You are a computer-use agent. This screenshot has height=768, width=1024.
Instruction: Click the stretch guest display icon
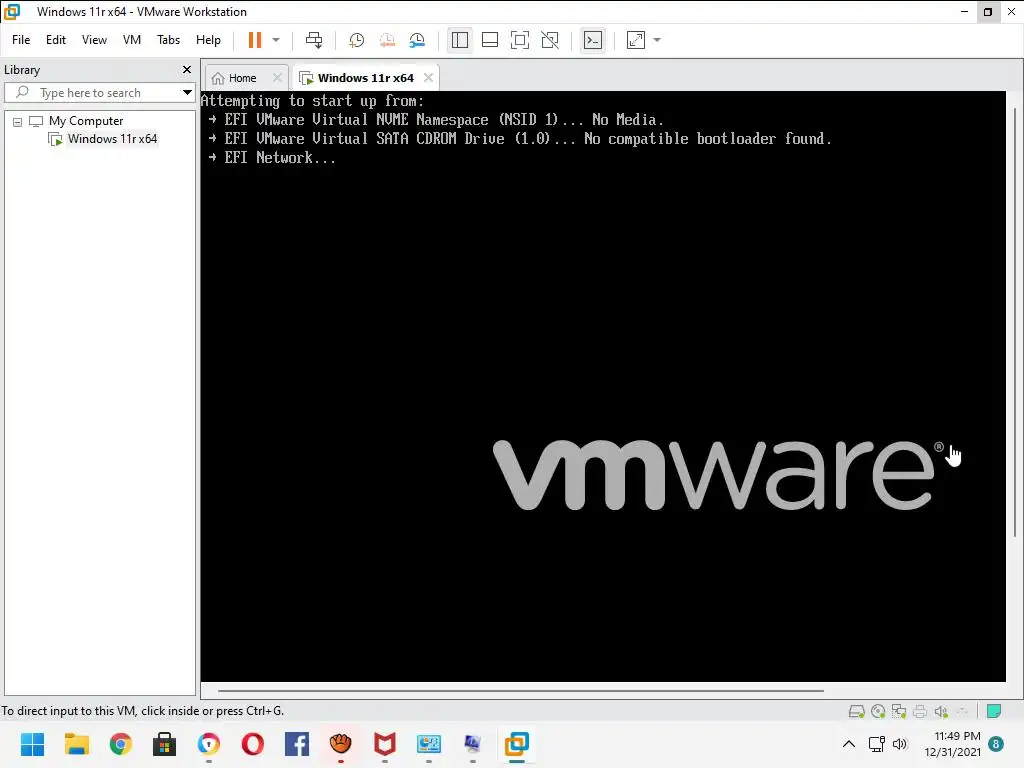tap(636, 40)
